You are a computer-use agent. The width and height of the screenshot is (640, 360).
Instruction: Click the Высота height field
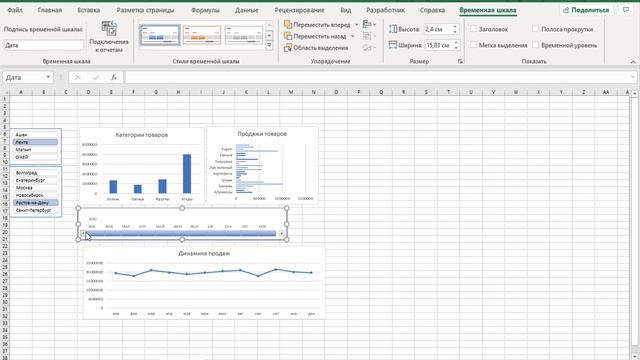tap(438, 29)
